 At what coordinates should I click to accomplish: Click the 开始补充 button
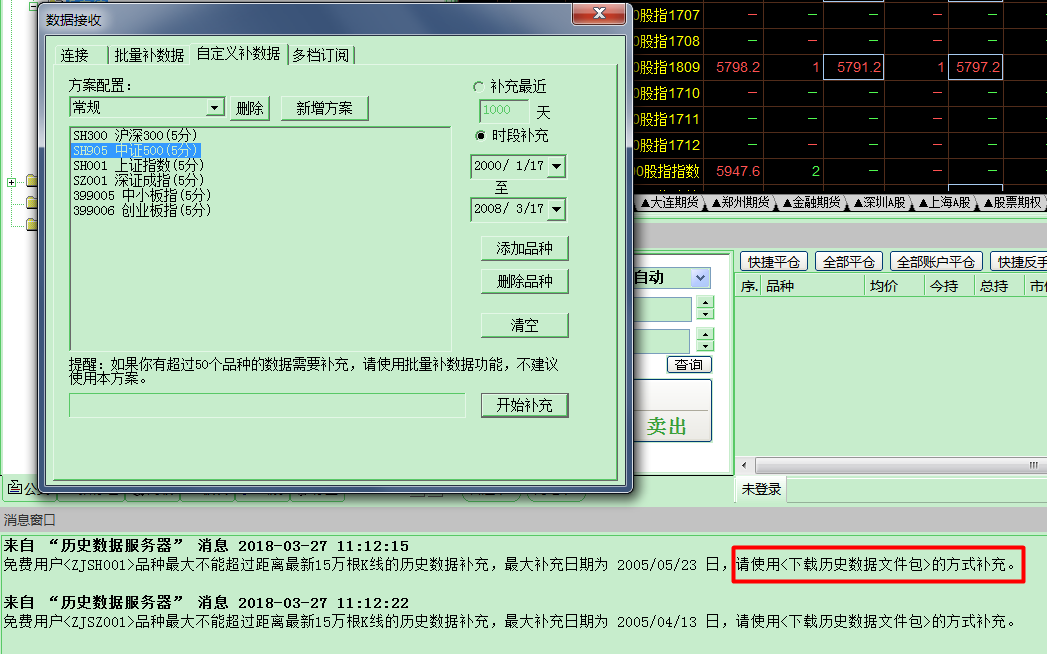click(525, 405)
